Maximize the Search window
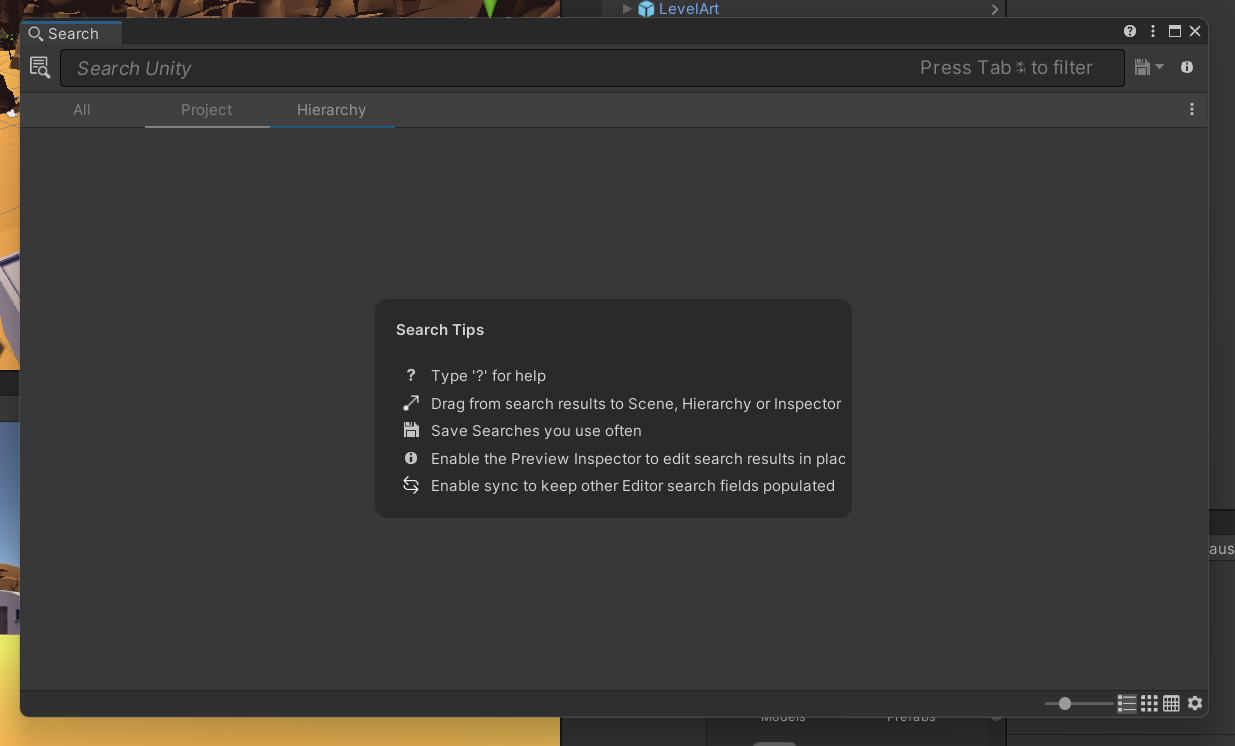 [1175, 32]
